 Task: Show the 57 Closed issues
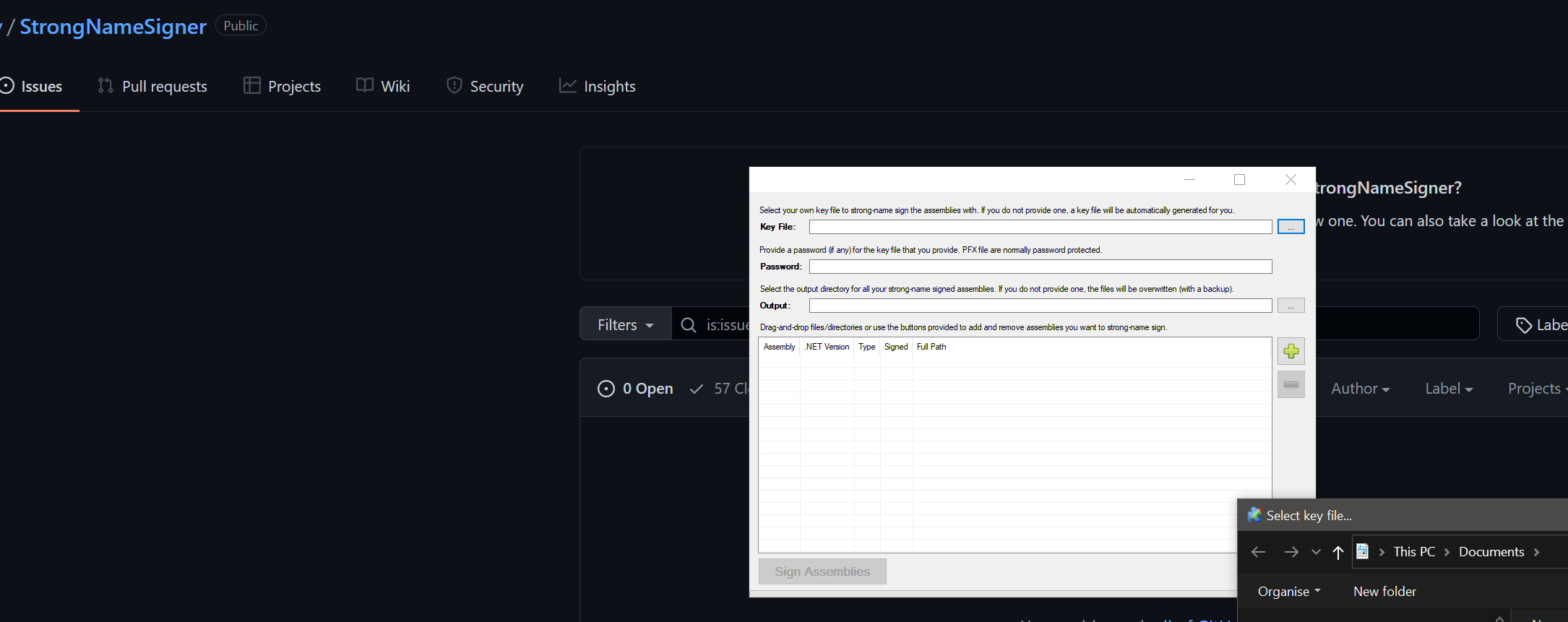(x=719, y=389)
